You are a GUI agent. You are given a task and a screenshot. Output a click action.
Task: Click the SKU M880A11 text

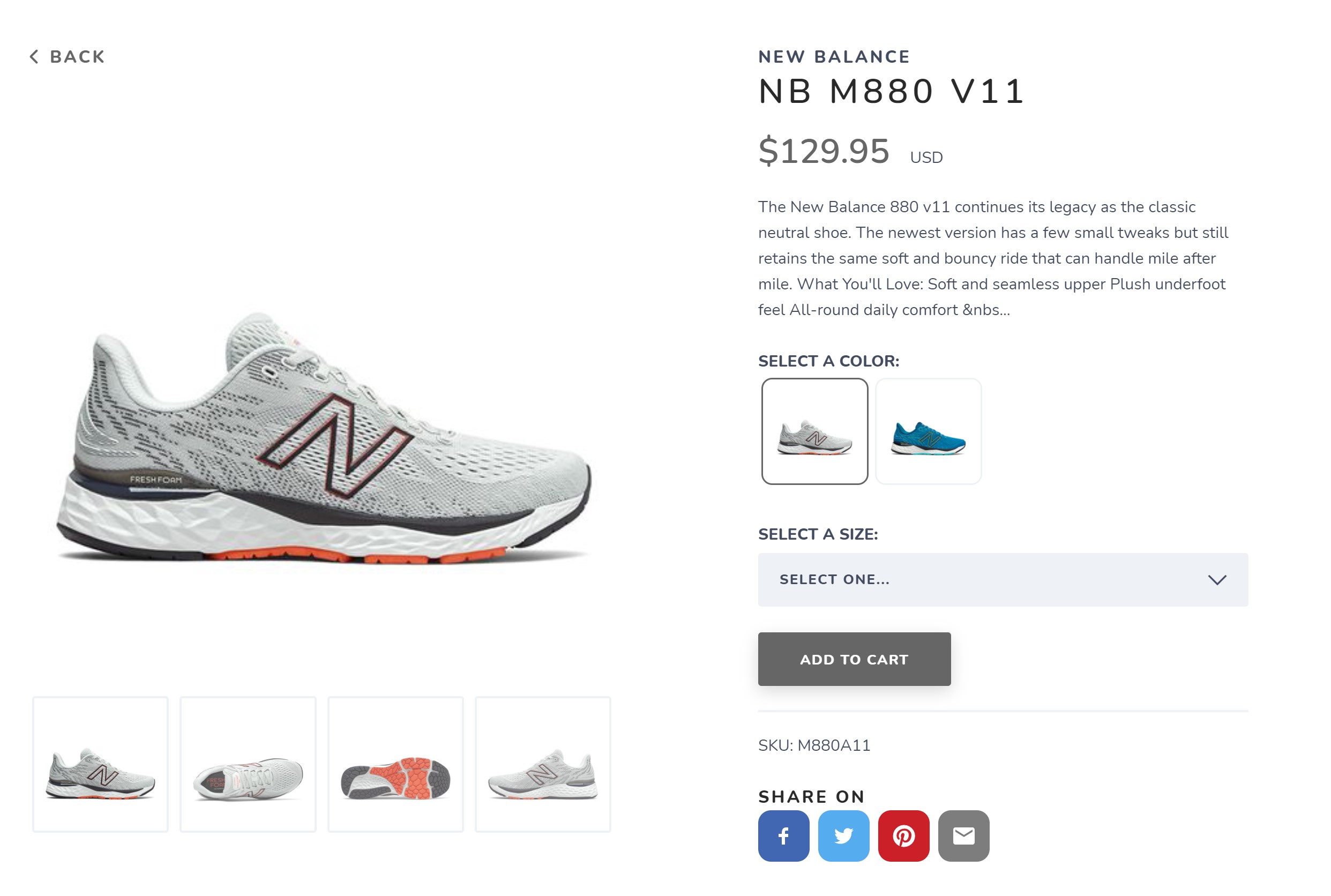(x=813, y=745)
